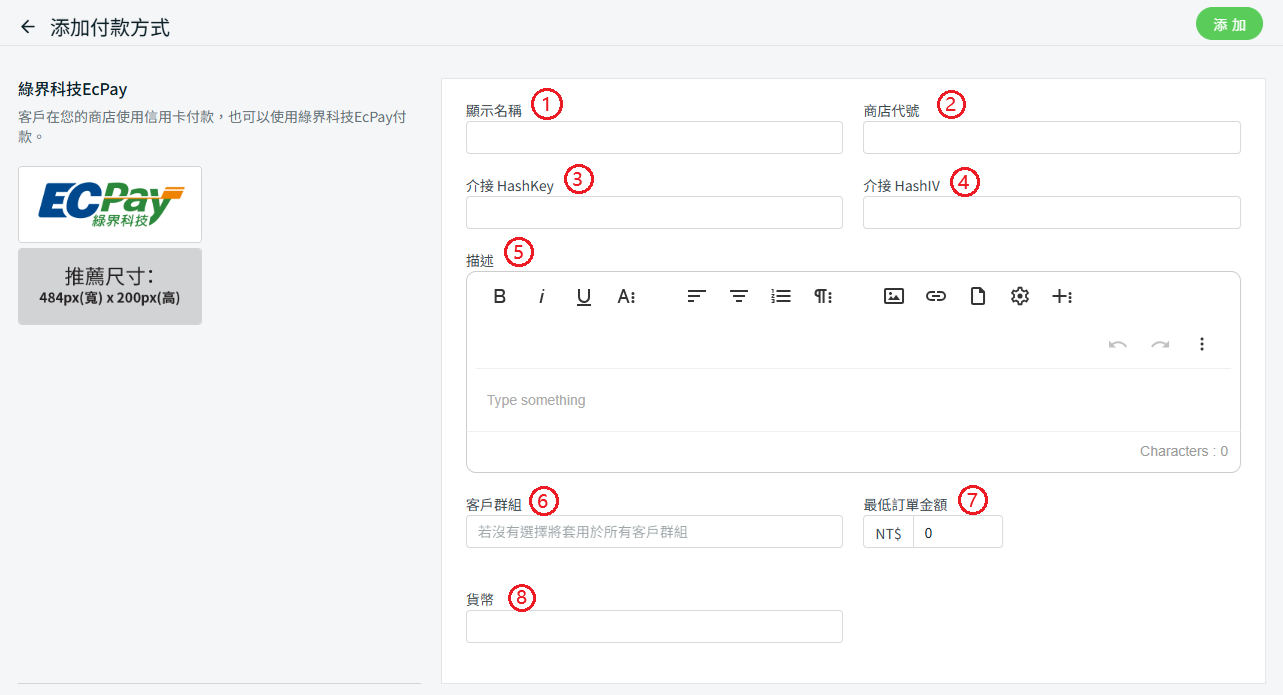
Task: Click the 顯示名稱 input field
Action: pyautogui.click(x=654, y=138)
